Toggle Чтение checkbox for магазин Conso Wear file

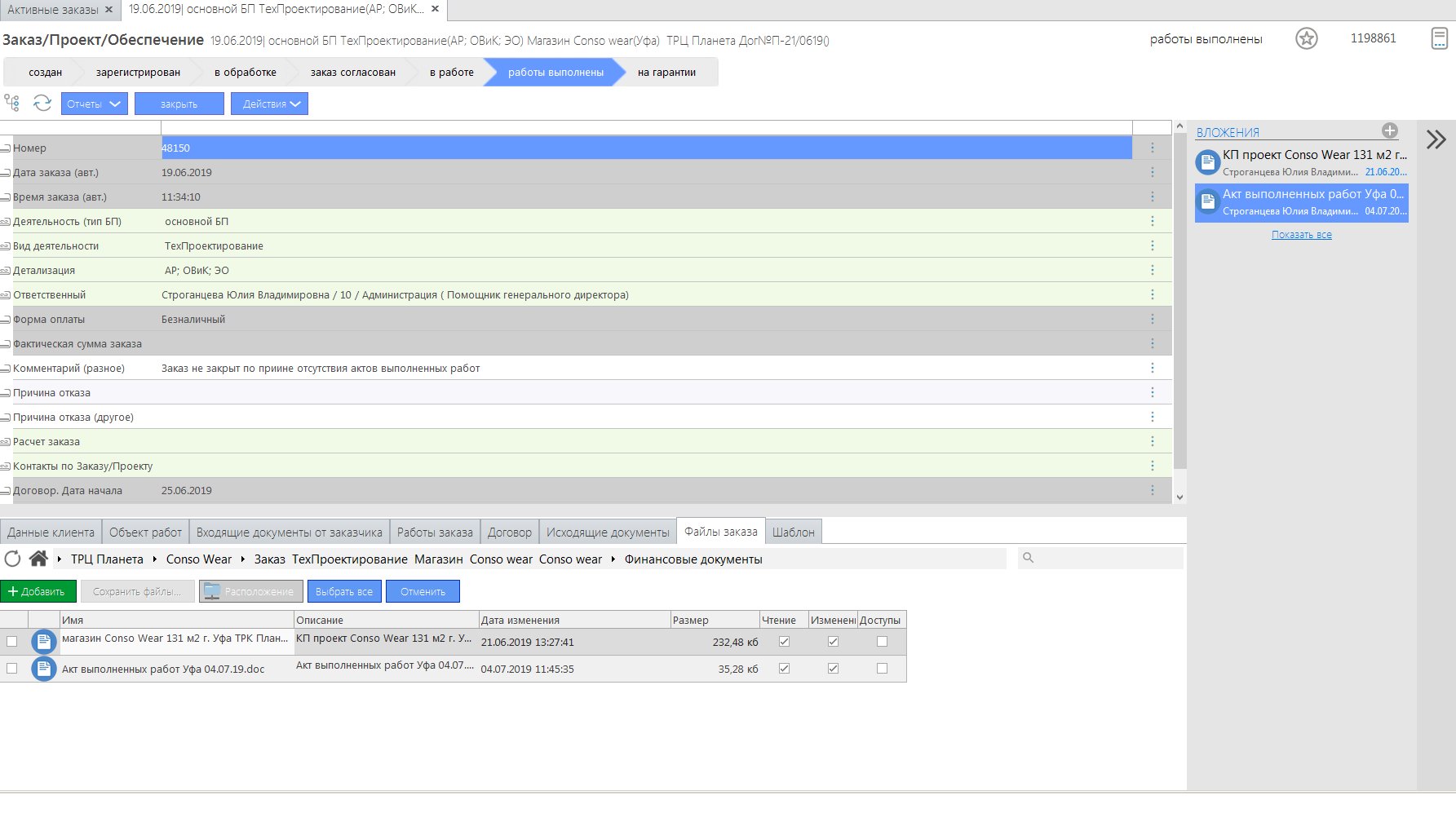pos(784,642)
